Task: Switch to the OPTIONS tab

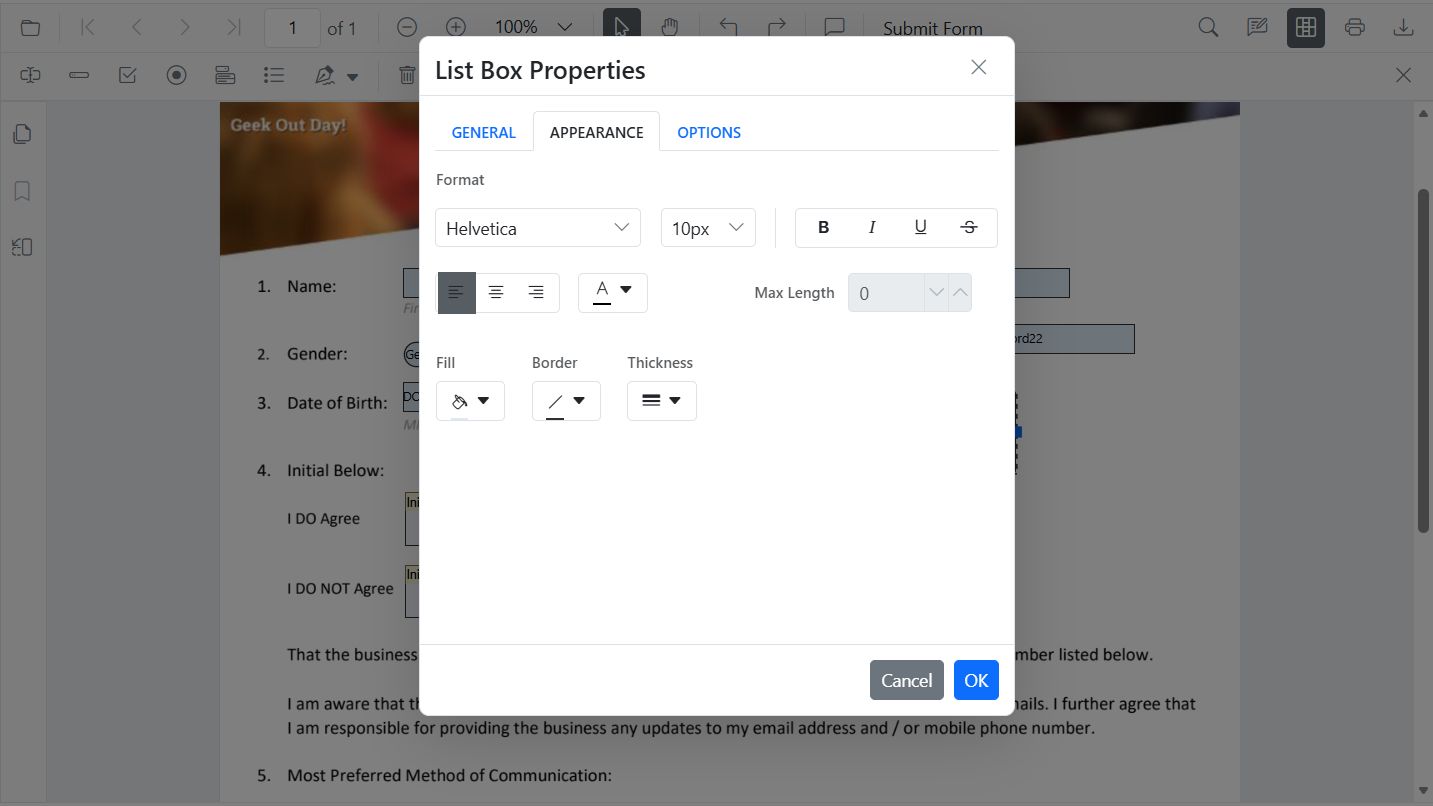Action: (x=709, y=131)
